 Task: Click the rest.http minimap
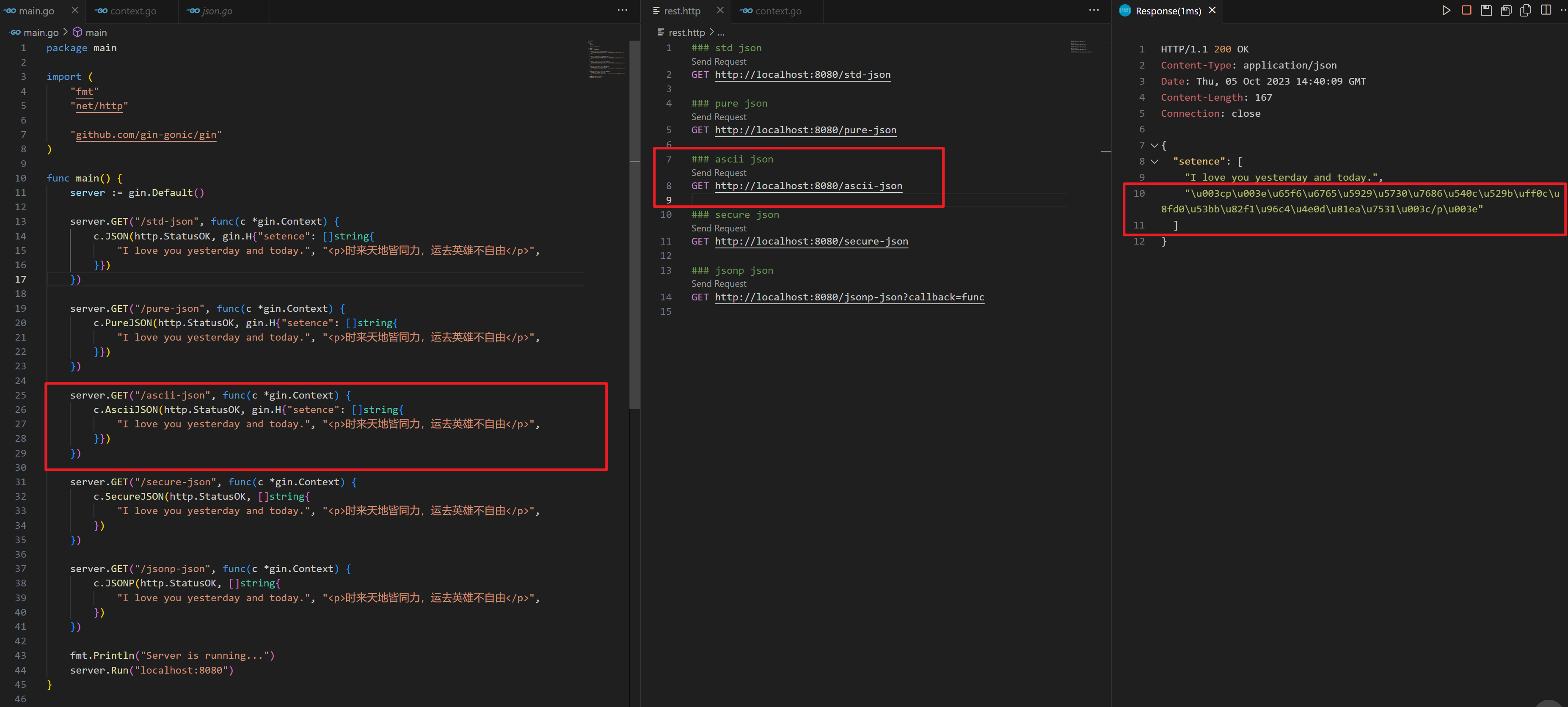1081,46
